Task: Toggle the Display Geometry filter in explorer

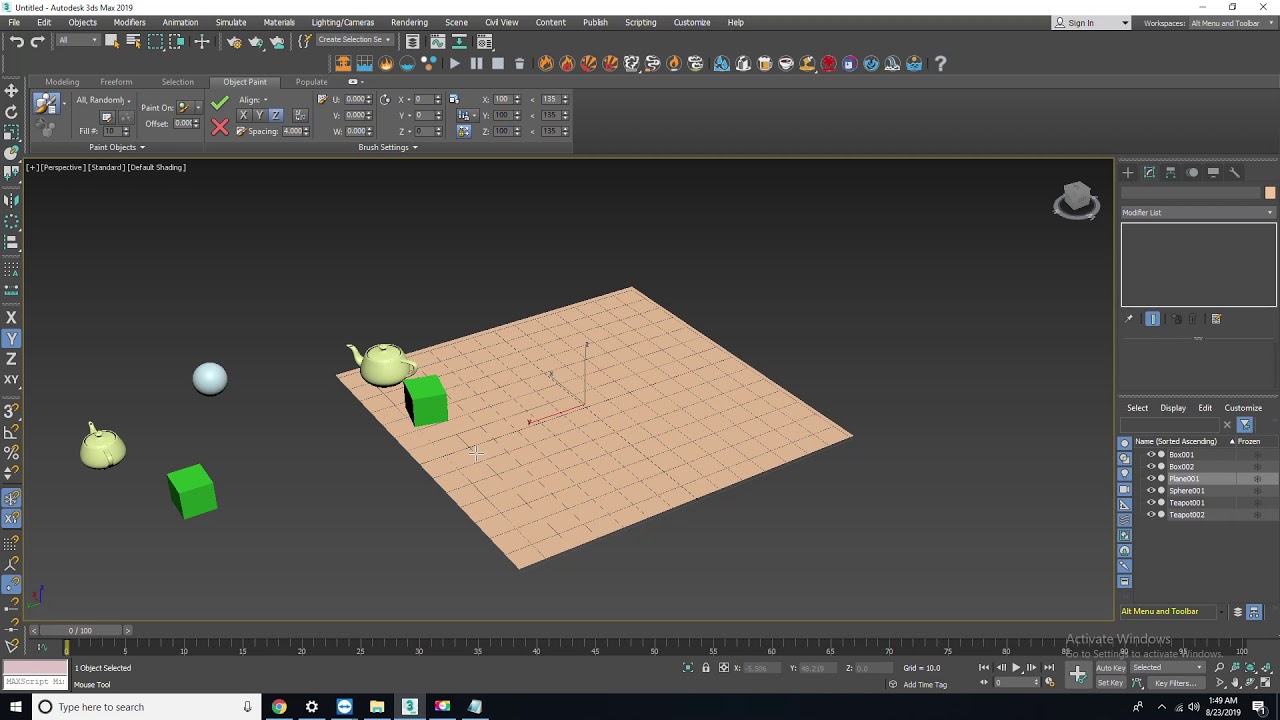Action: click(1124, 443)
